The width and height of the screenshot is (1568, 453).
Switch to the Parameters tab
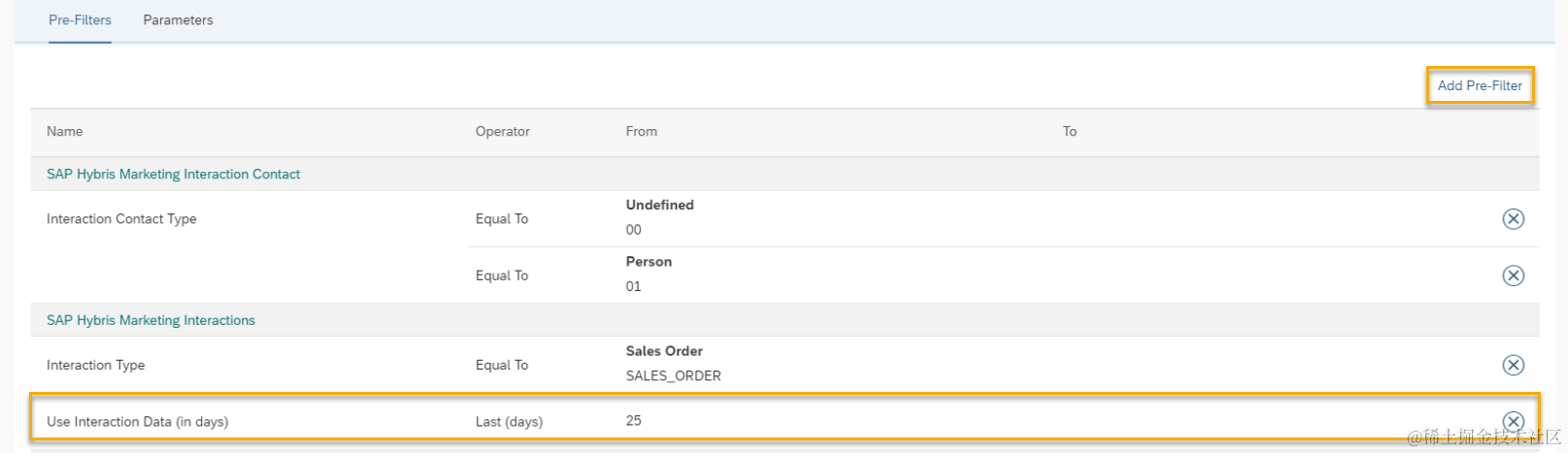[178, 20]
